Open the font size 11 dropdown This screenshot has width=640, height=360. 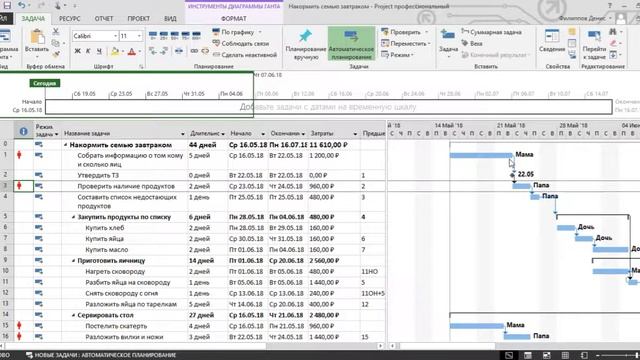pos(139,36)
